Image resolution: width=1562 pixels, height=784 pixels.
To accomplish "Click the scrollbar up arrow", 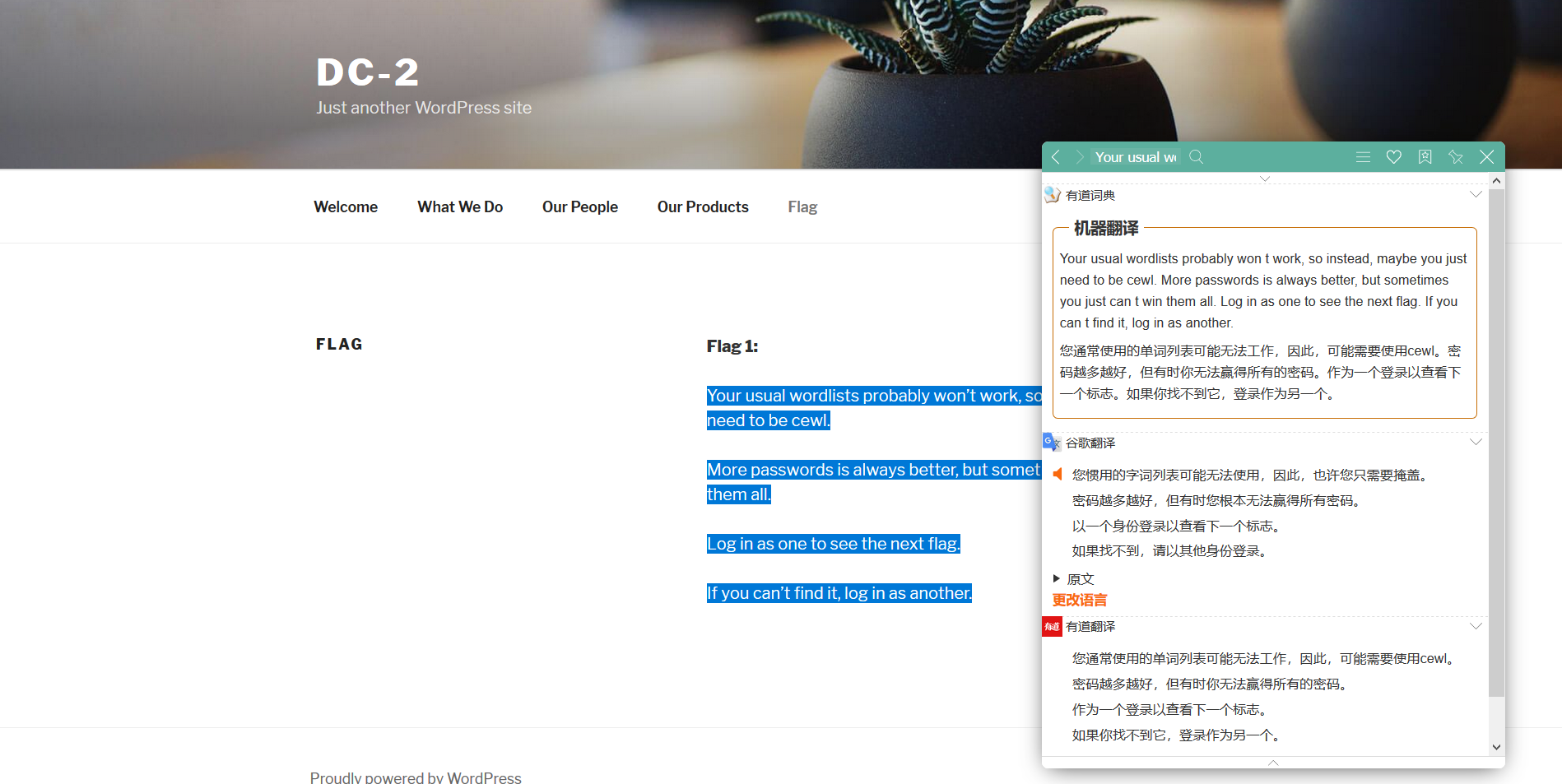I will [x=1496, y=180].
